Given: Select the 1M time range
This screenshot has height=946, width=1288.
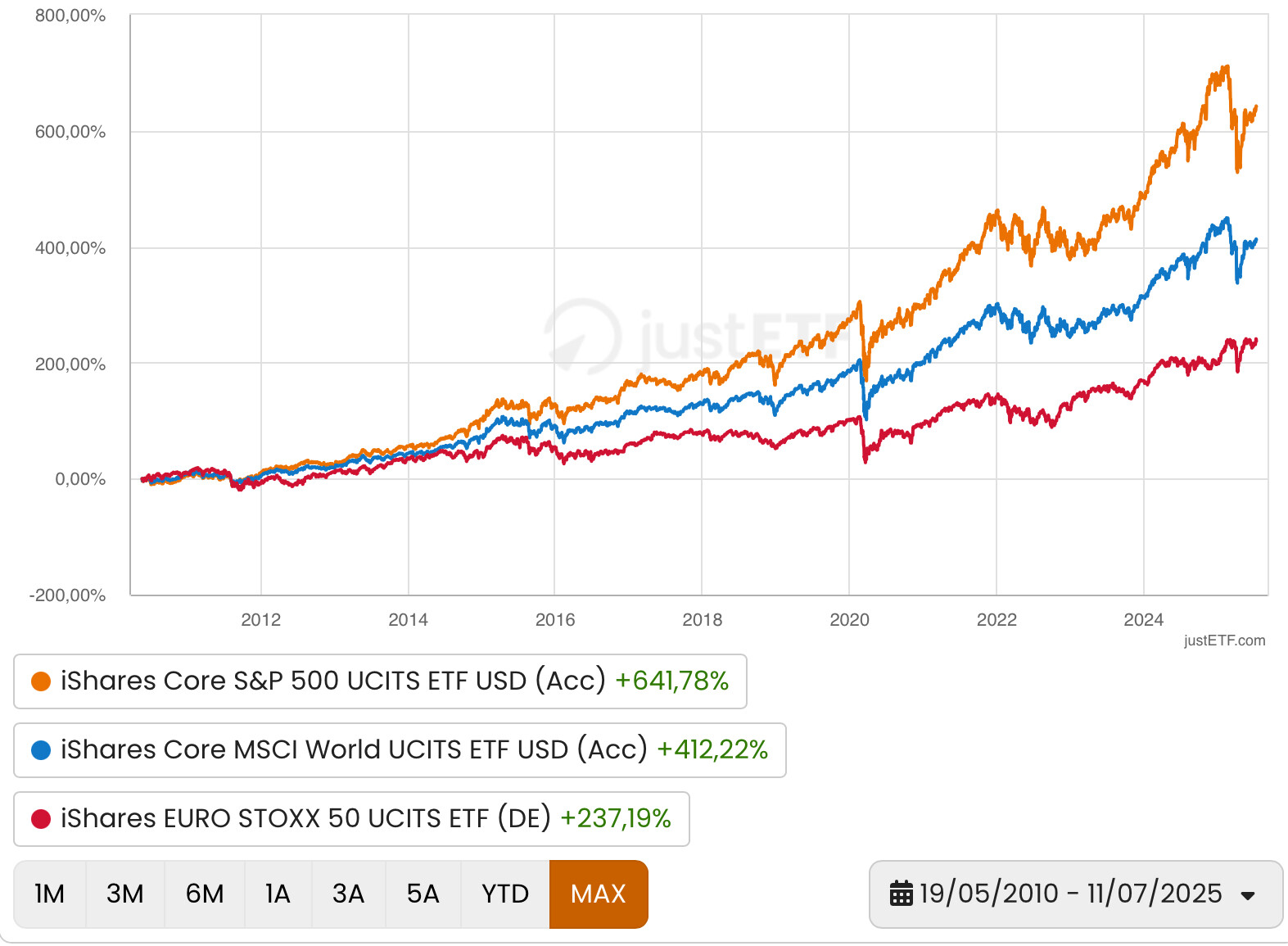Looking at the screenshot, I should pyautogui.click(x=50, y=894).
